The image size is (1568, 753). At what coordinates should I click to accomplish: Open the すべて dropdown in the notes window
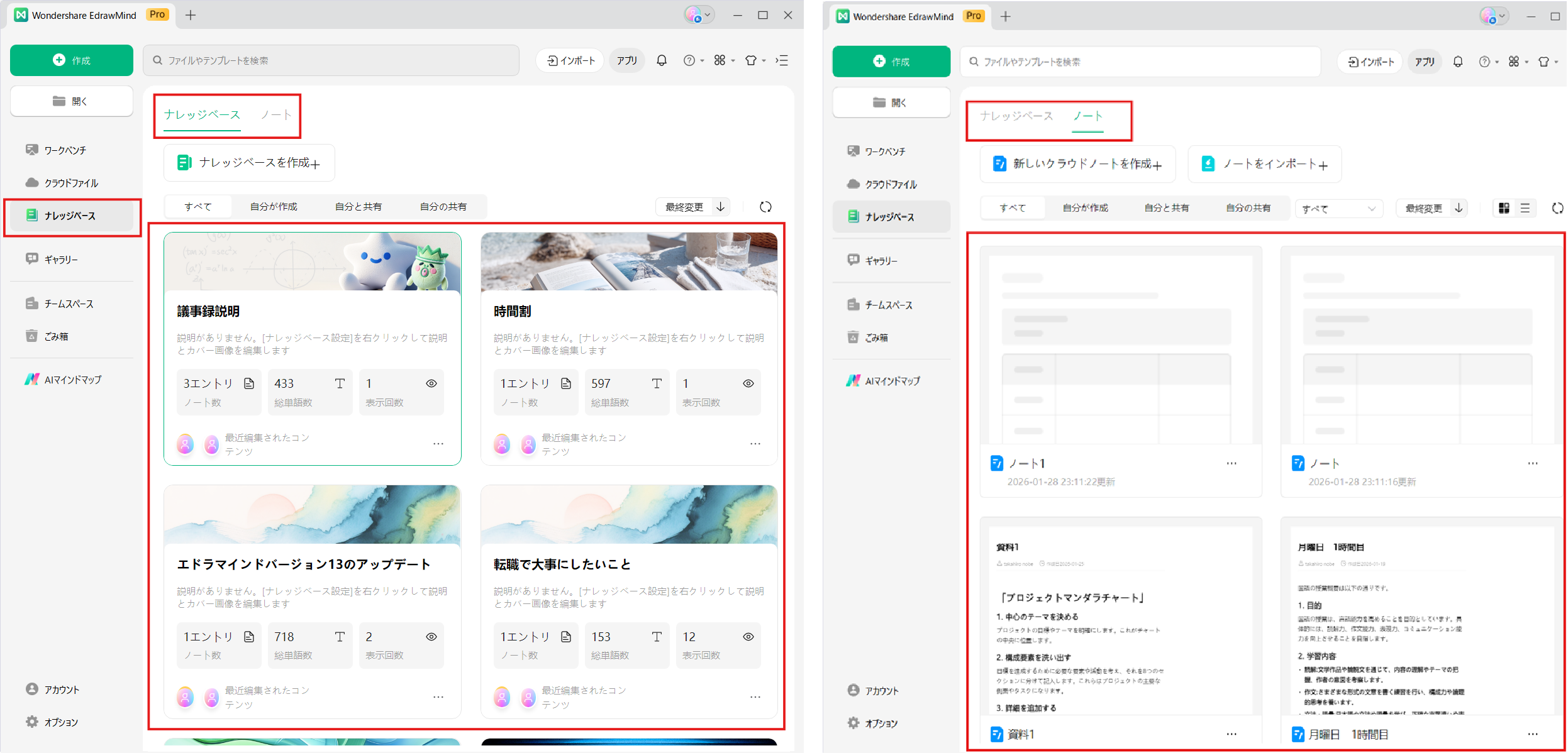tap(1339, 208)
